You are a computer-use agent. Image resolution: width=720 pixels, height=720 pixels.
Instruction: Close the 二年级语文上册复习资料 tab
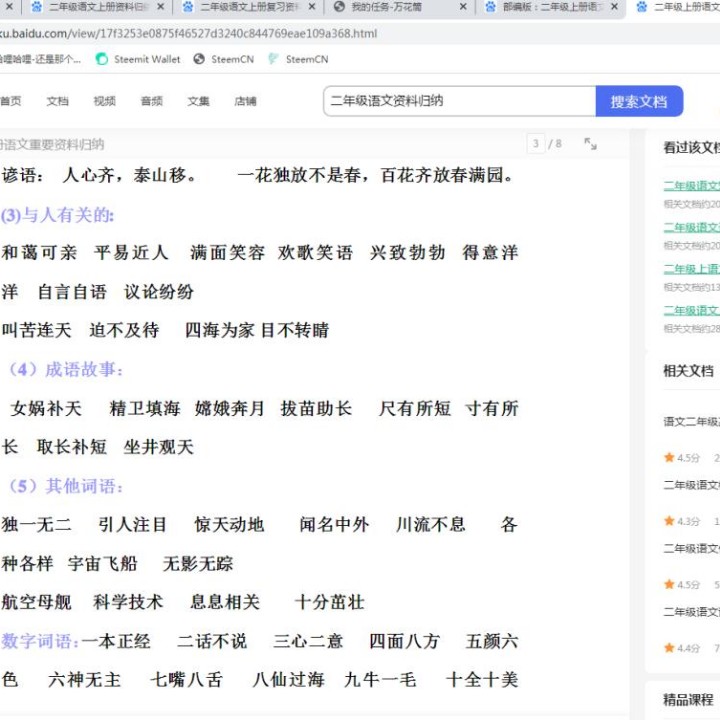(x=312, y=7)
